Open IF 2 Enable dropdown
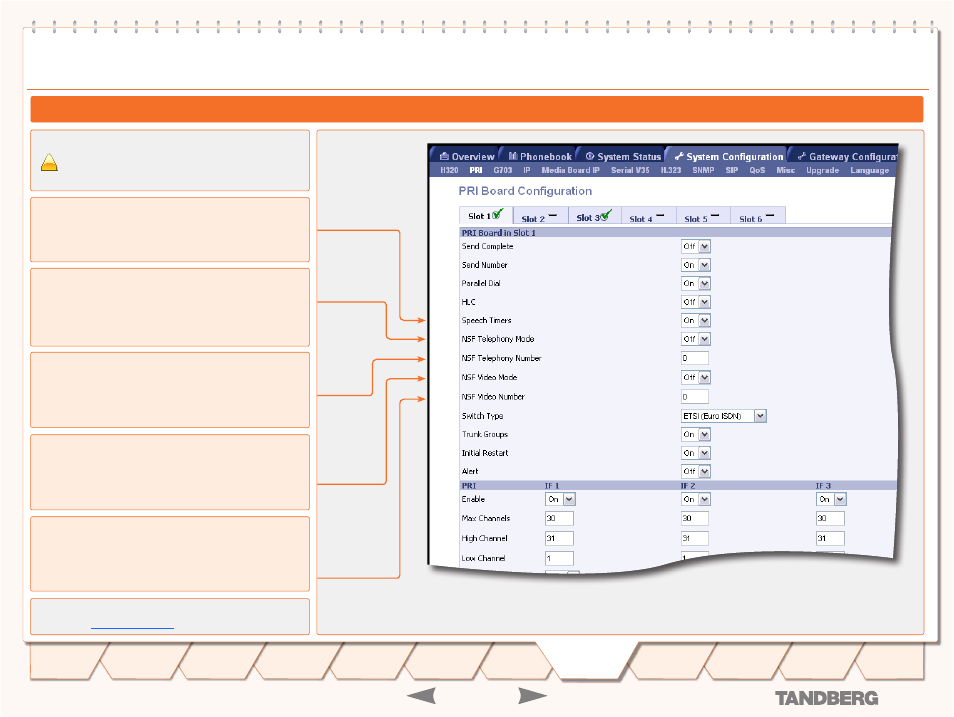This screenshot has height=717, width=954. coord(695,499)
